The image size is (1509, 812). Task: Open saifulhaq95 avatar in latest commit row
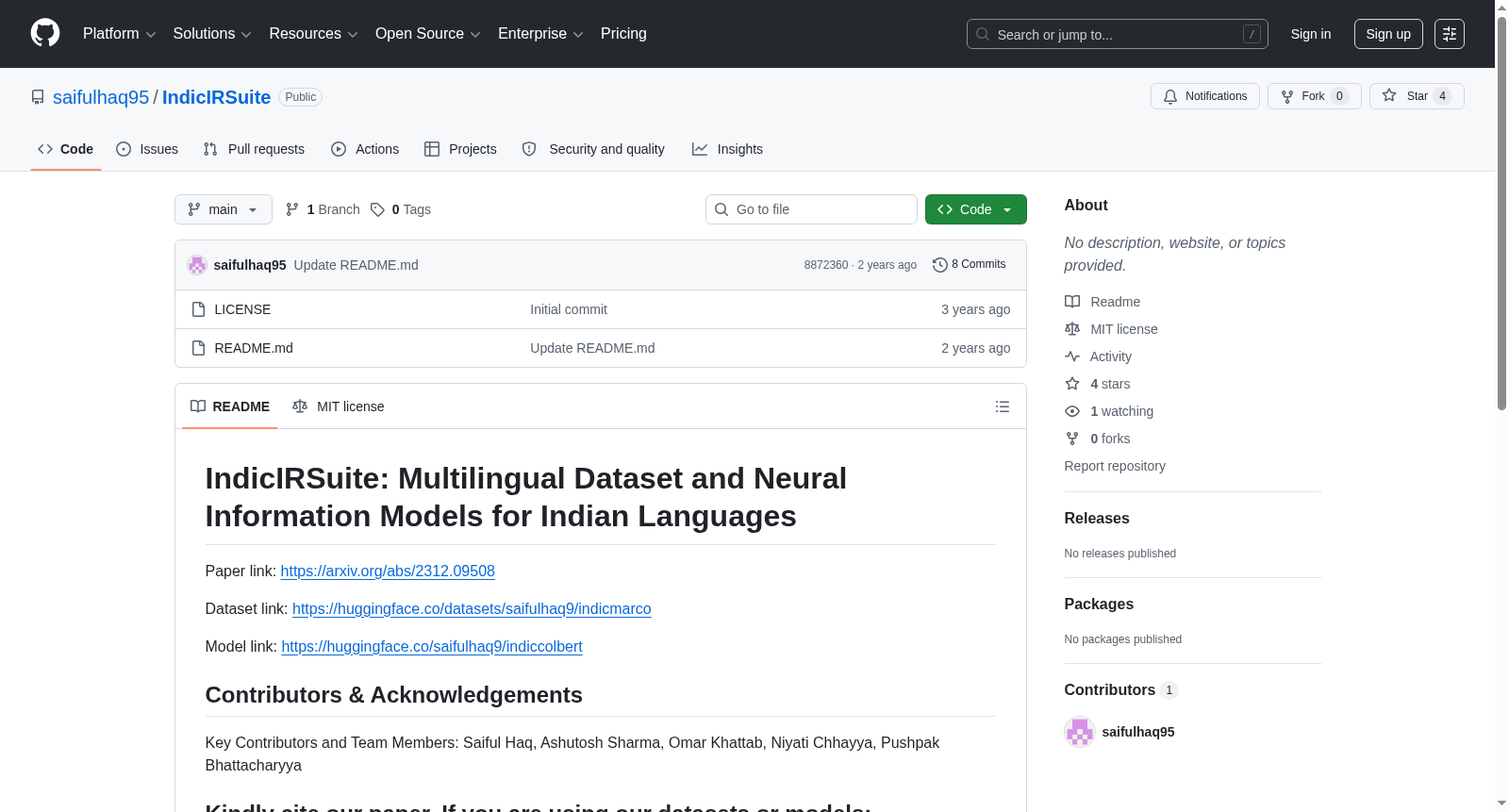point(197,265)
